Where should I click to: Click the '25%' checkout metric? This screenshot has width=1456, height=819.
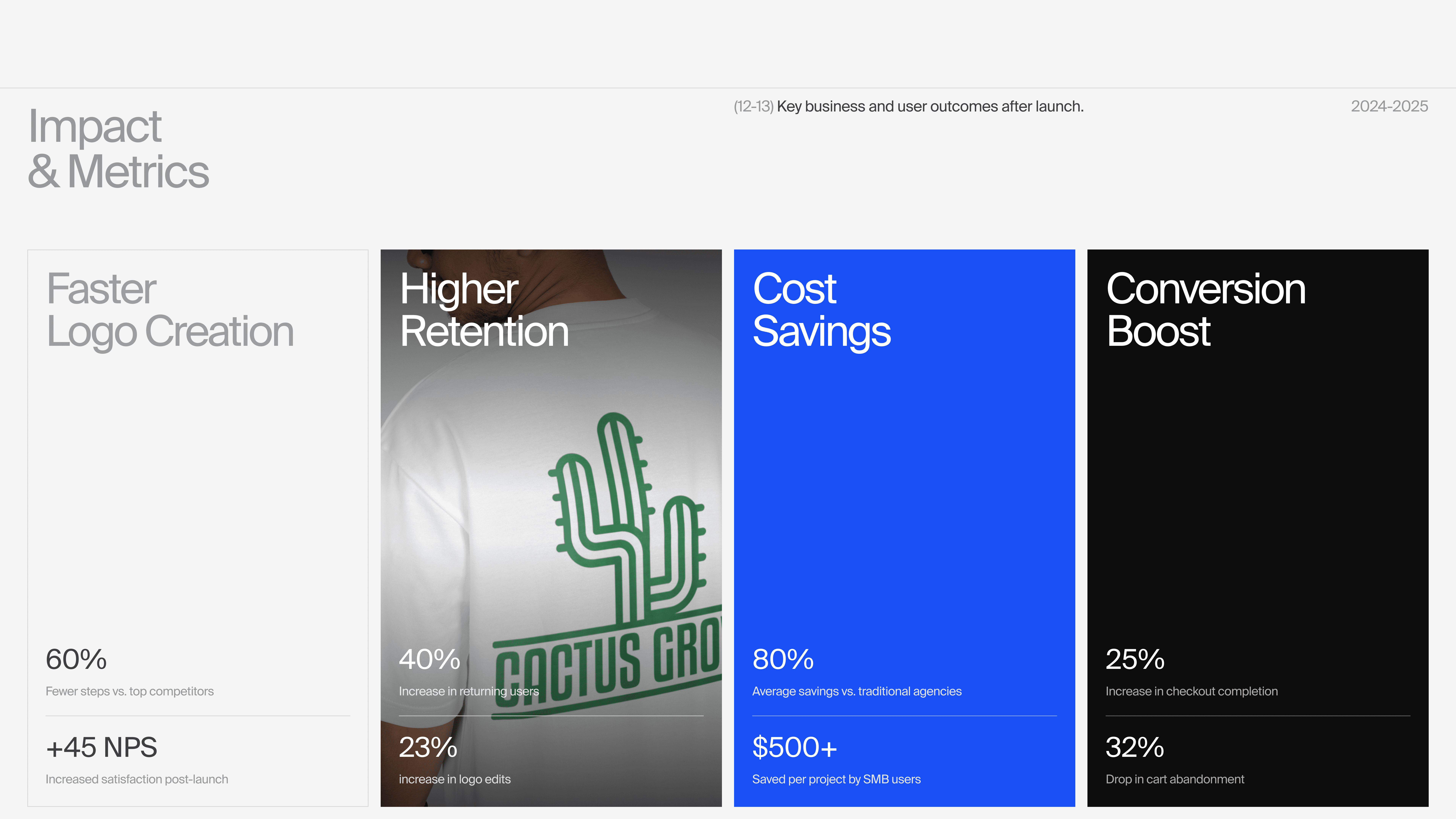click(x=1135, y=660)
